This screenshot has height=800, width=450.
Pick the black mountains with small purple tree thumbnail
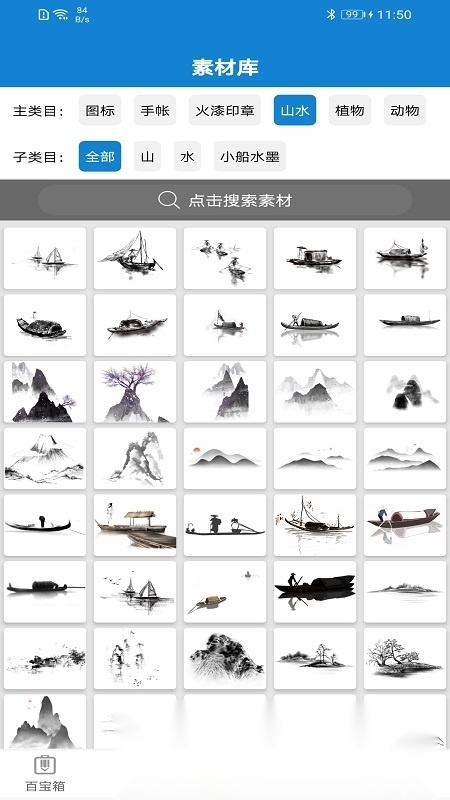tap(45, 392)
